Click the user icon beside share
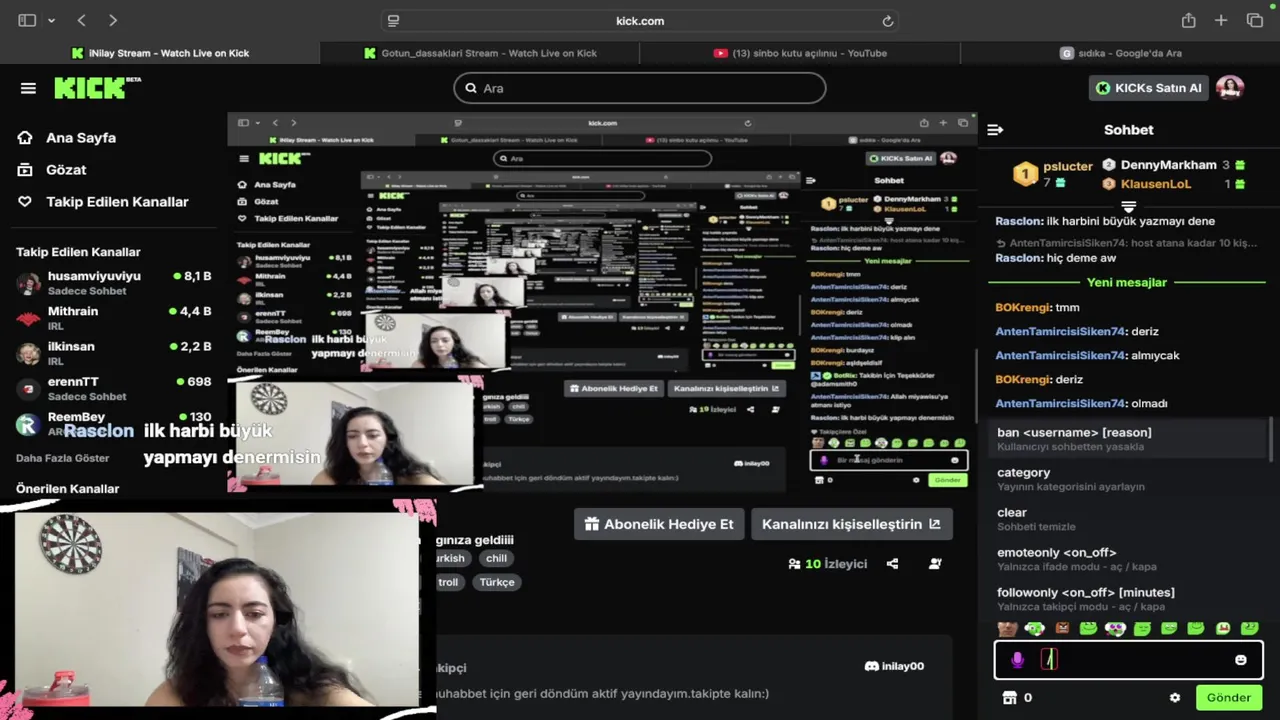 935,564
